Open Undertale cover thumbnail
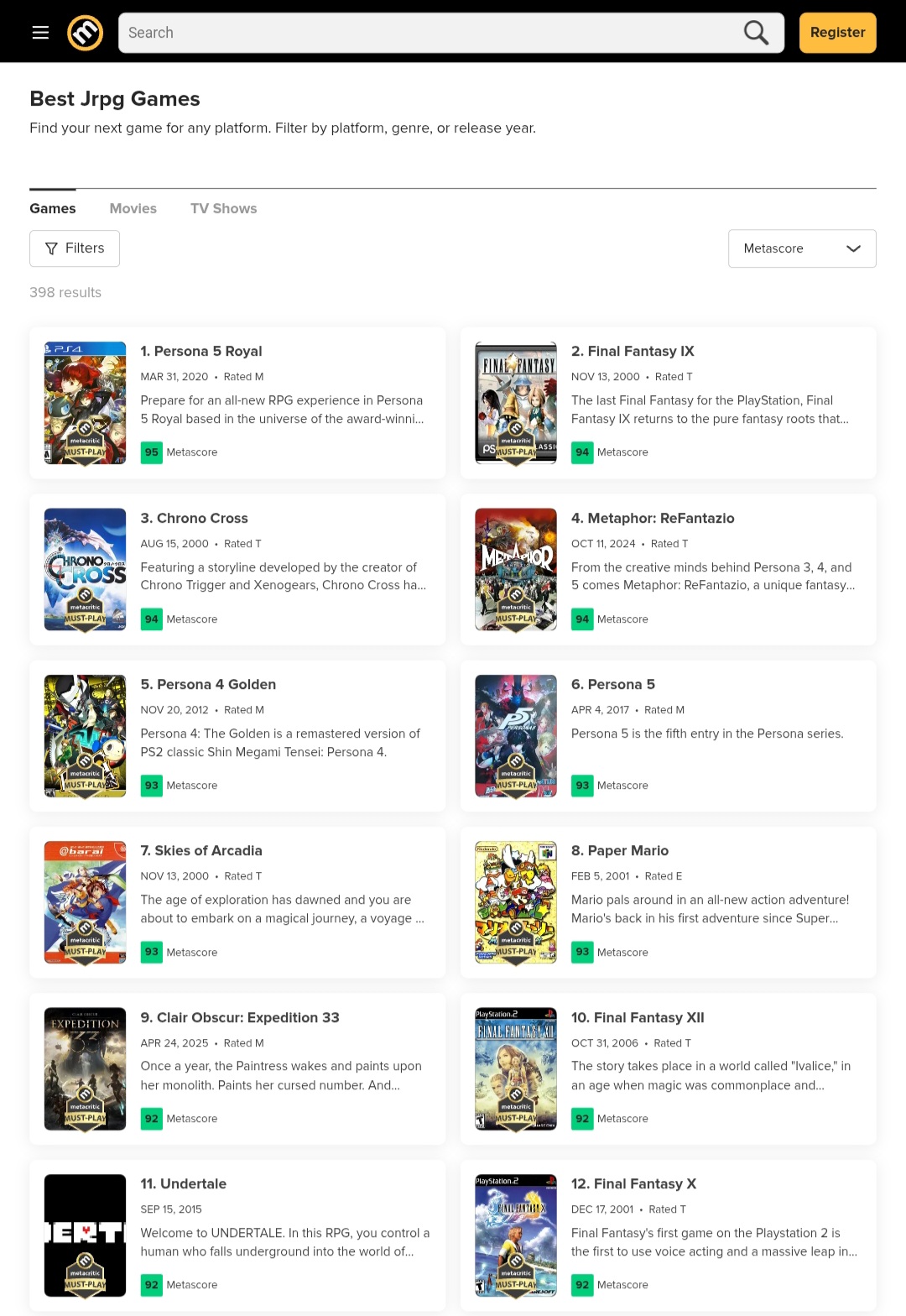The height and width of the screenshot is (1316, 906). click(x=85, y=1235)
